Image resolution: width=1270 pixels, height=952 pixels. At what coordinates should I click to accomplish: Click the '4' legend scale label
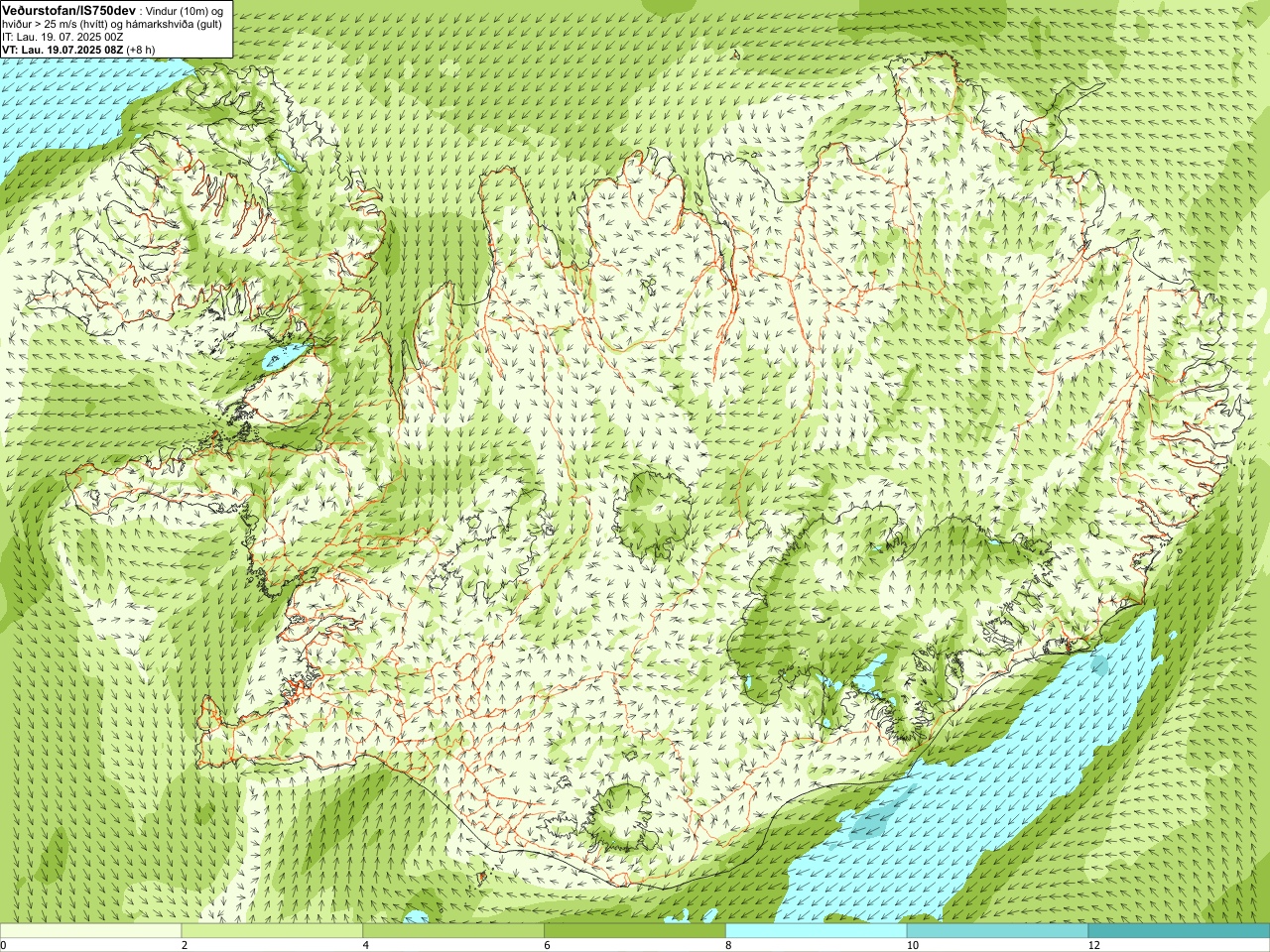pyautogui.click(x=366, y=945)
